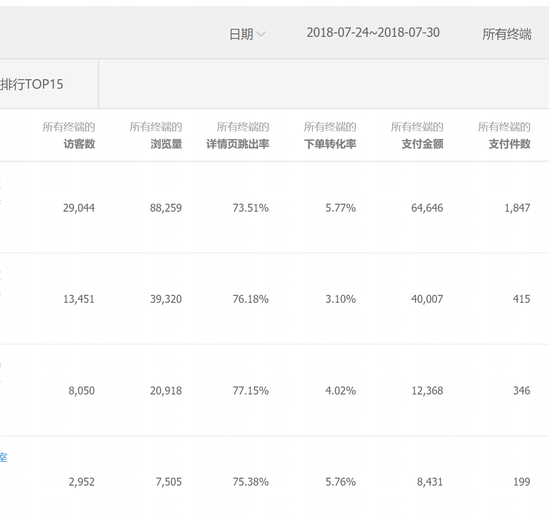
Task: Select visitor count 8,050
Action: tap(82, 390)
